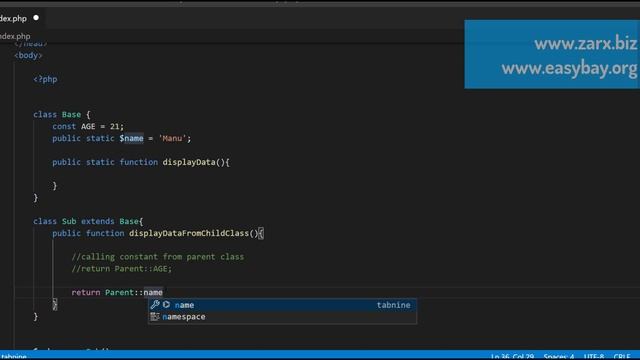Change file encoding UTF-8 in status bar
The height and width of the screenshot is (360, 640).
594,356
